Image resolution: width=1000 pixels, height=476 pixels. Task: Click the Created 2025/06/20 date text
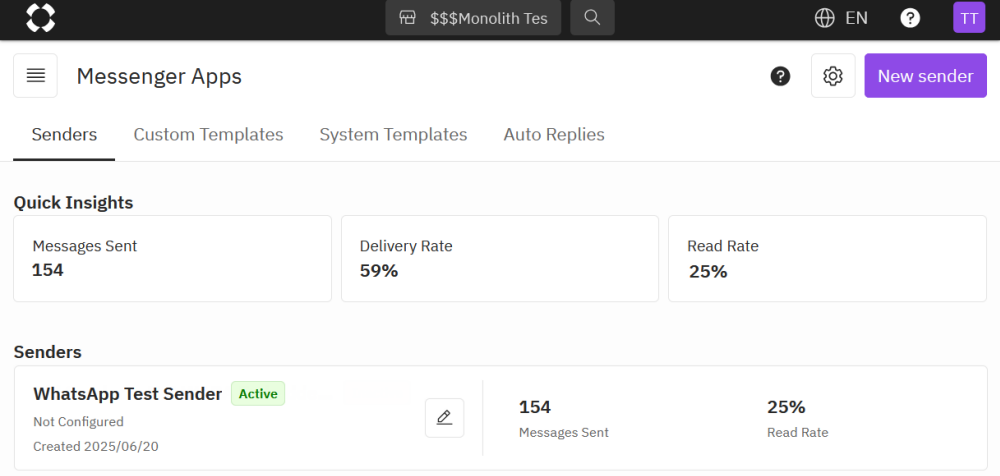(96, 447)
